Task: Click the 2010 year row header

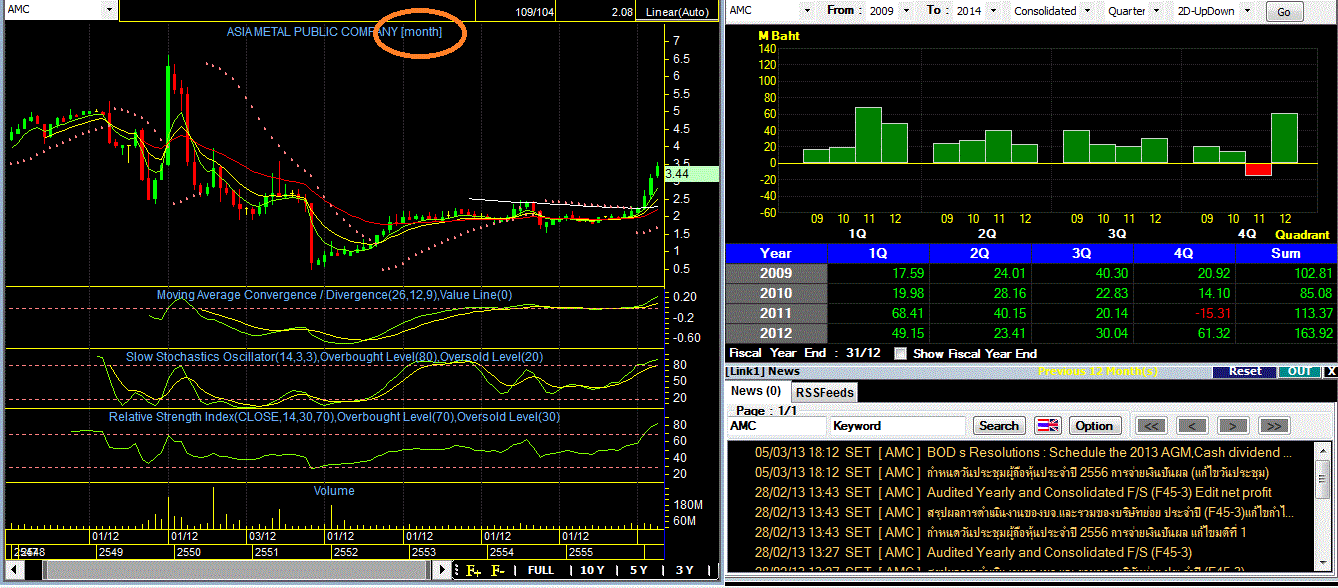Action: click(x=776, y=293)
